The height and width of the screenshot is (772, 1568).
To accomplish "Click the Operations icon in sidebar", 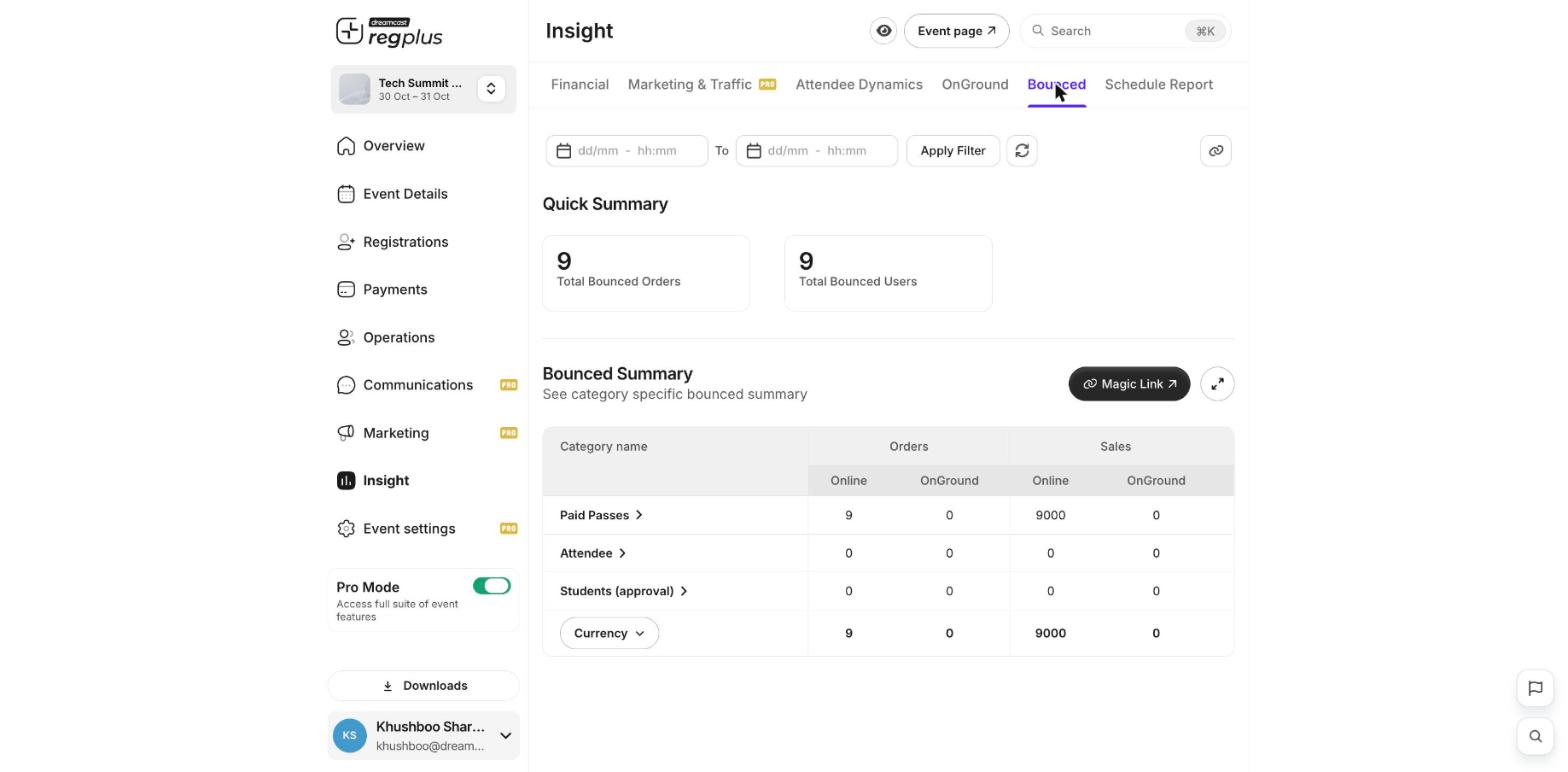I will point(346,338).
